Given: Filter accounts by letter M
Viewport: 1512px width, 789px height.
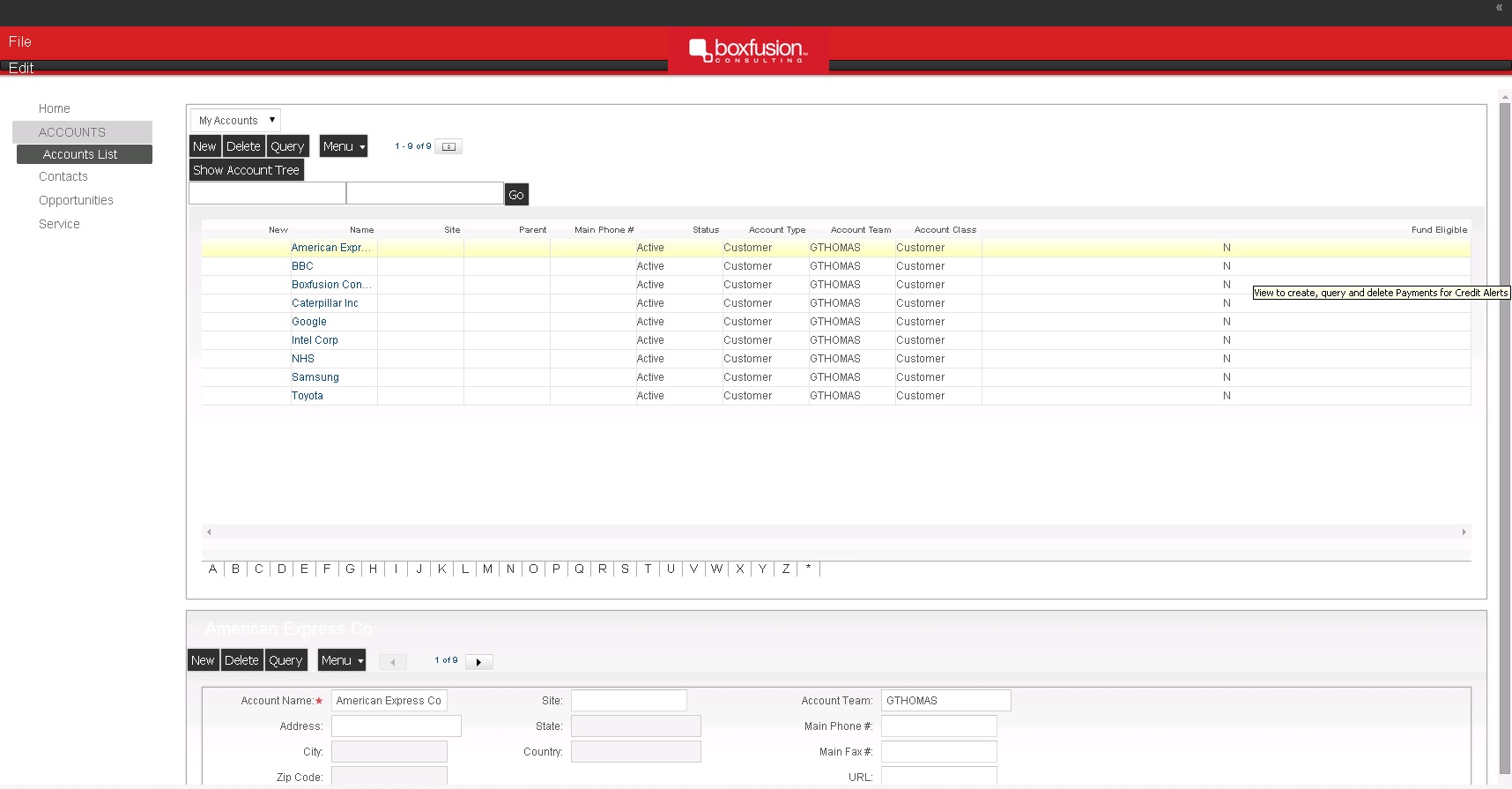Looking at the screenshot, I should click(487, 569).
